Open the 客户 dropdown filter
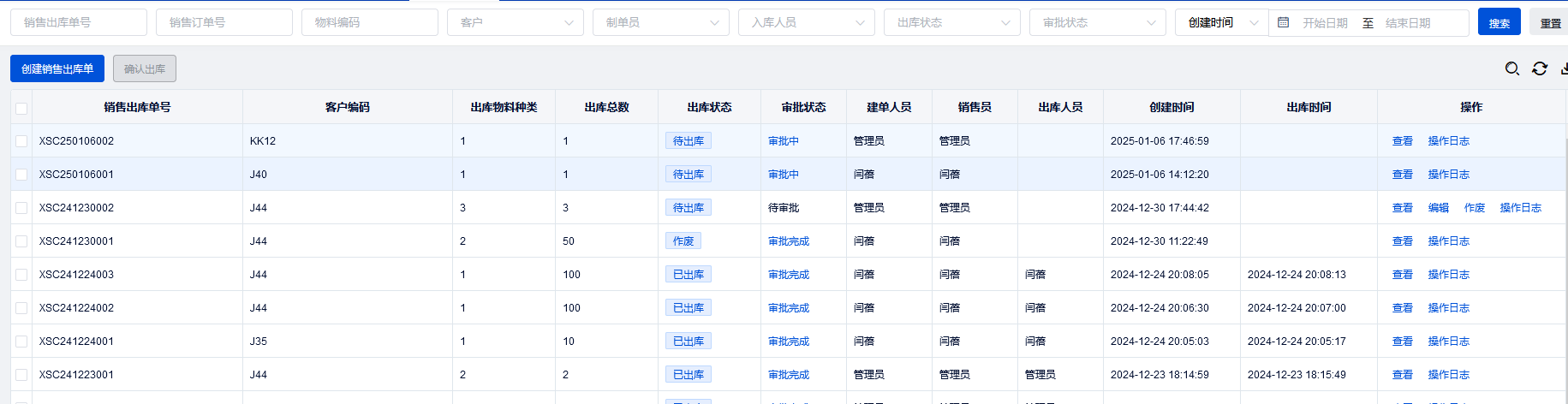This screenshot has height=404, width=1568. [515, 22]
